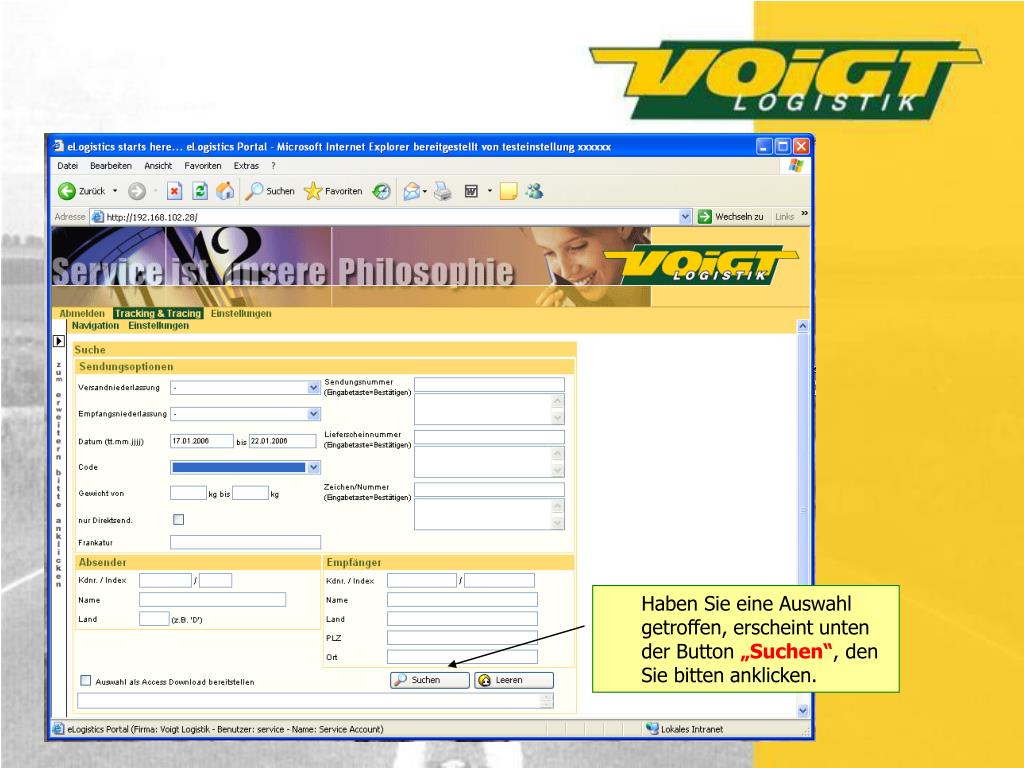This screenshot has height=768, width=1024.
Task: Click the IE icon in the title bar
Action: tap(58, 146)
